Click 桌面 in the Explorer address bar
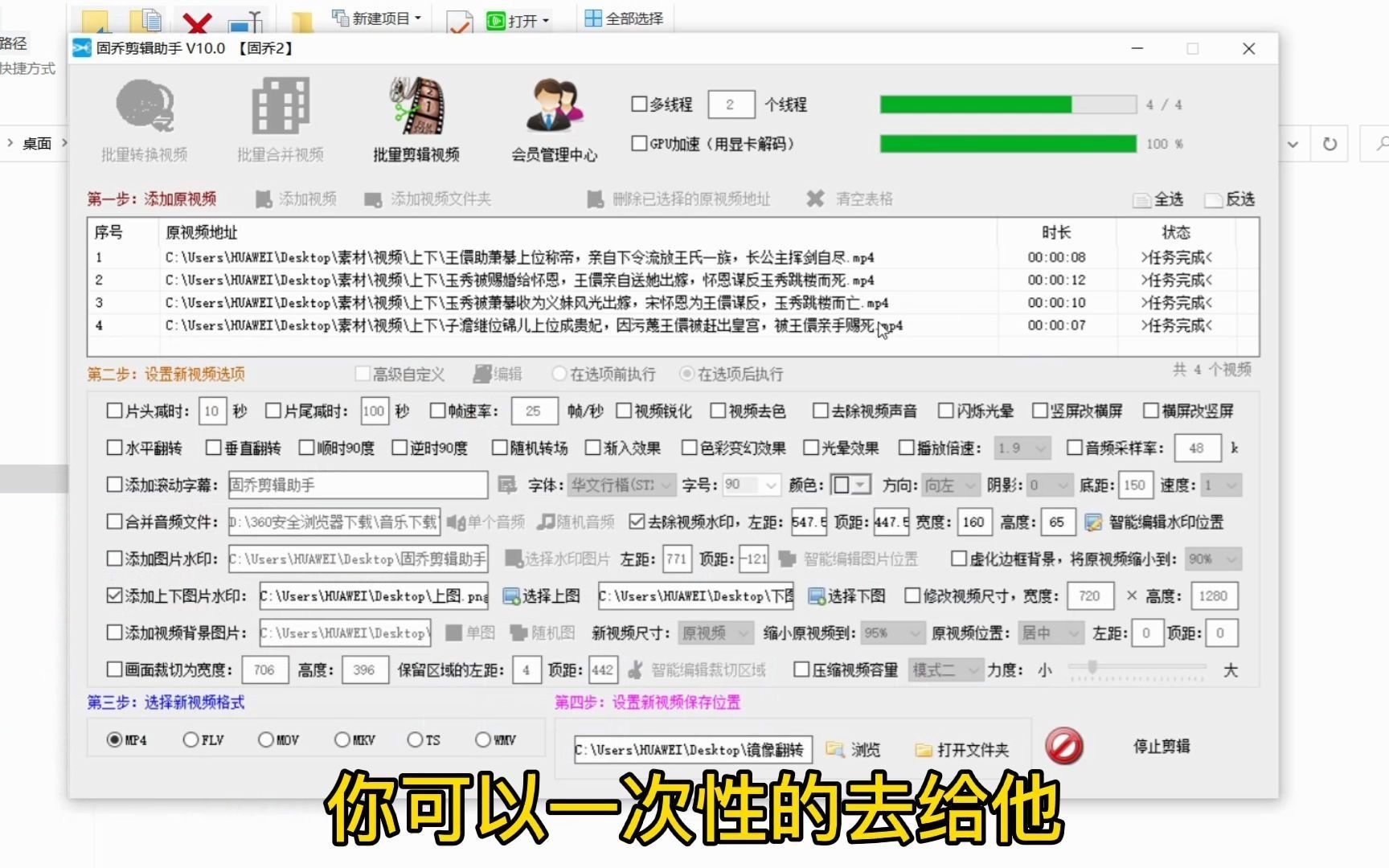Image resolution: width=1389 pixels, height=868 pixels. [37, 143]
